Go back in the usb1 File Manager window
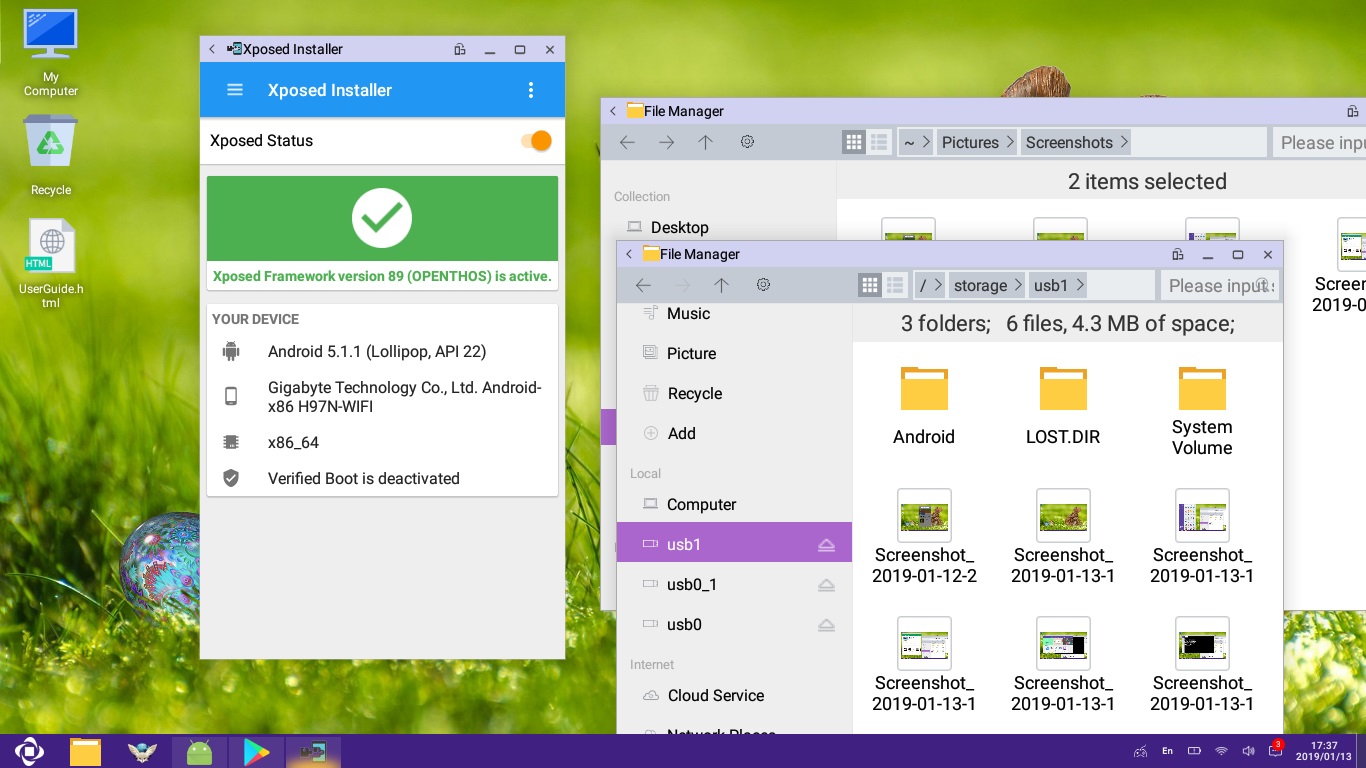Screen dimensions: 1366x768 pos(643,285)
